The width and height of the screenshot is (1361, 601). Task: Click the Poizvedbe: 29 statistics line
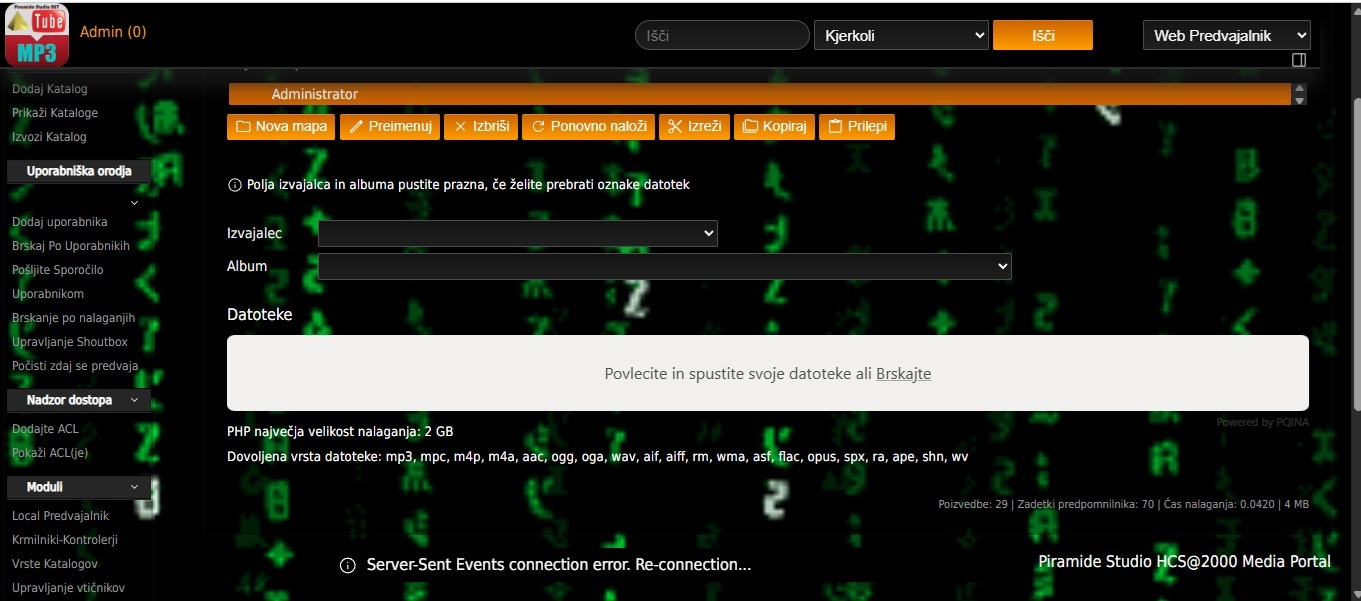tap(1123, 504)
